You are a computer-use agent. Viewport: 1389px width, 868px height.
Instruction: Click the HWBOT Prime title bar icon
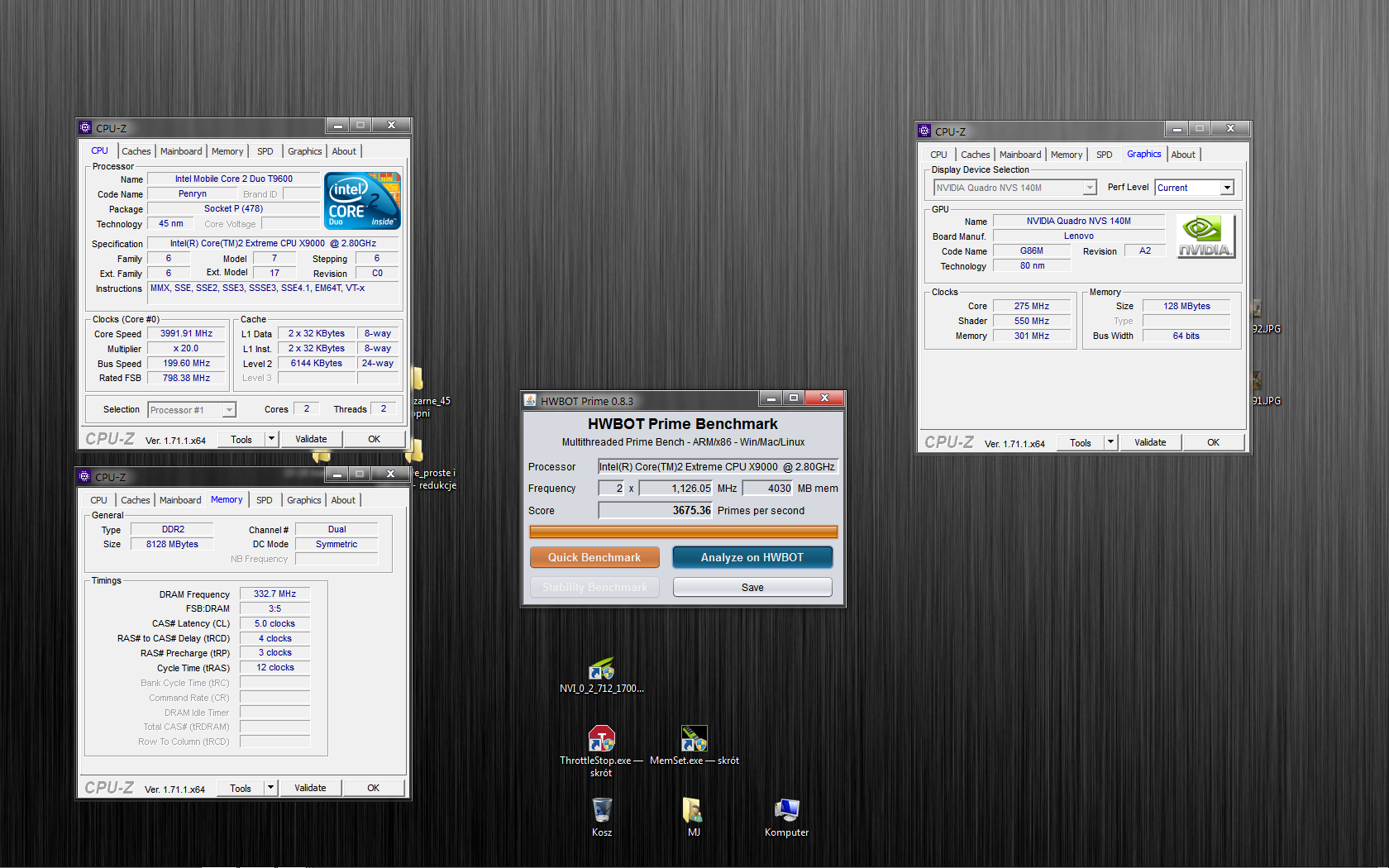(x=531, y=400)
